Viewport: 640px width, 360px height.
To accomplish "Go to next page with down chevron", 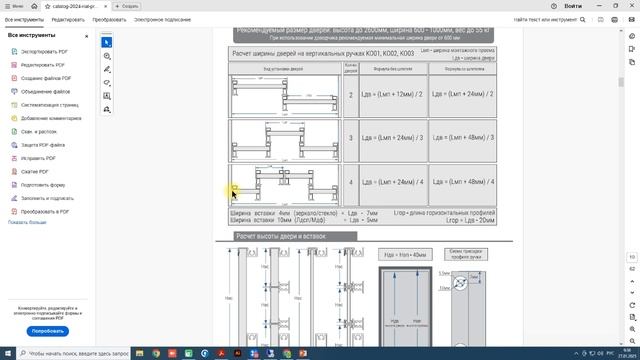I will [x=632, y=293].
